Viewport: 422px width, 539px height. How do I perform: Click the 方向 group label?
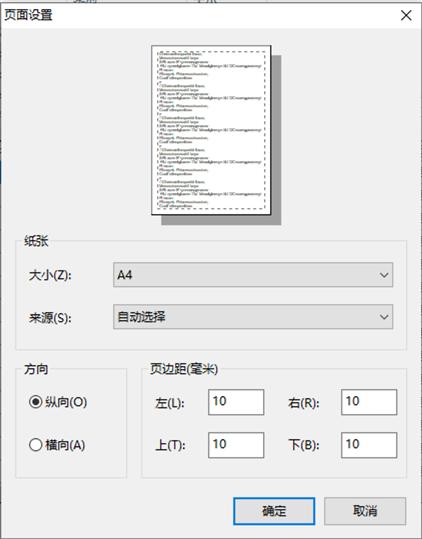36,369
